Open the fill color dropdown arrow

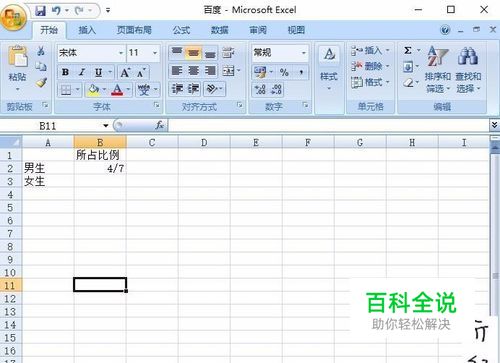104,90
